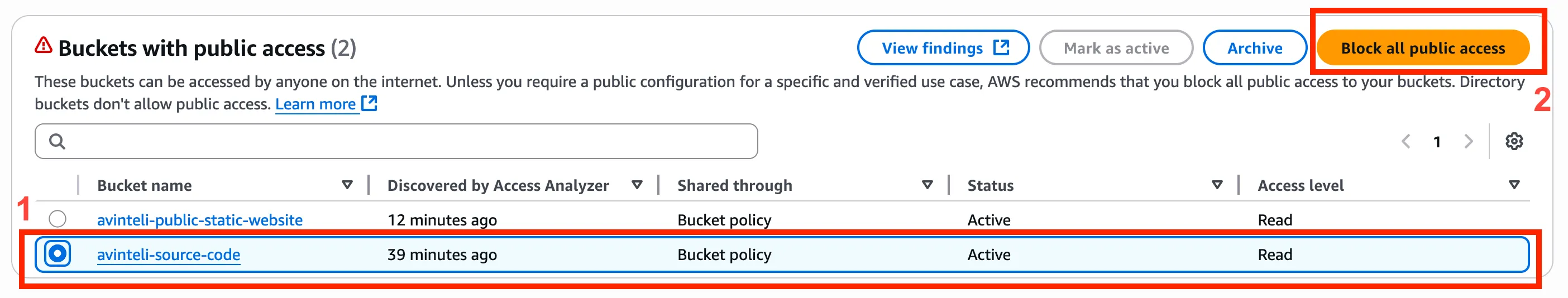Select avinteli-source-code radio button
The width and height of the screenshot is (1568, 298).
pos(58,253)
